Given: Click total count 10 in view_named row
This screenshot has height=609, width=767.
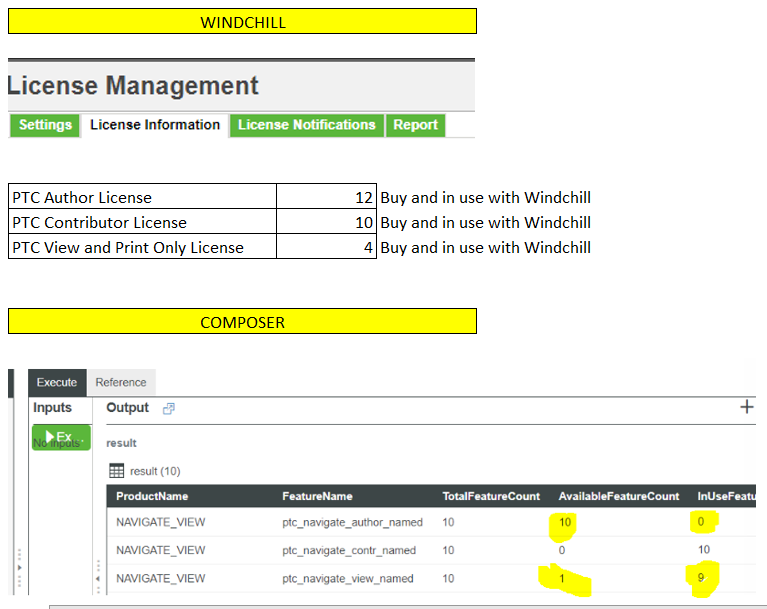Looking at the screenshot, I should click(x=448, y=579).
